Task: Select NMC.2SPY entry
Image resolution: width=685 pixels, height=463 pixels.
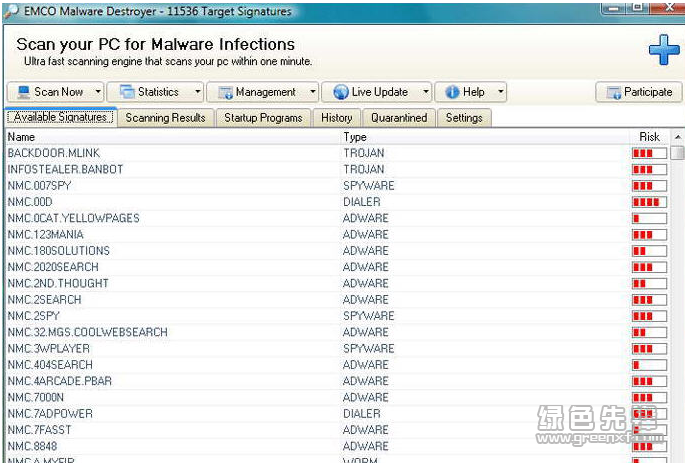Action: (337, 316)
